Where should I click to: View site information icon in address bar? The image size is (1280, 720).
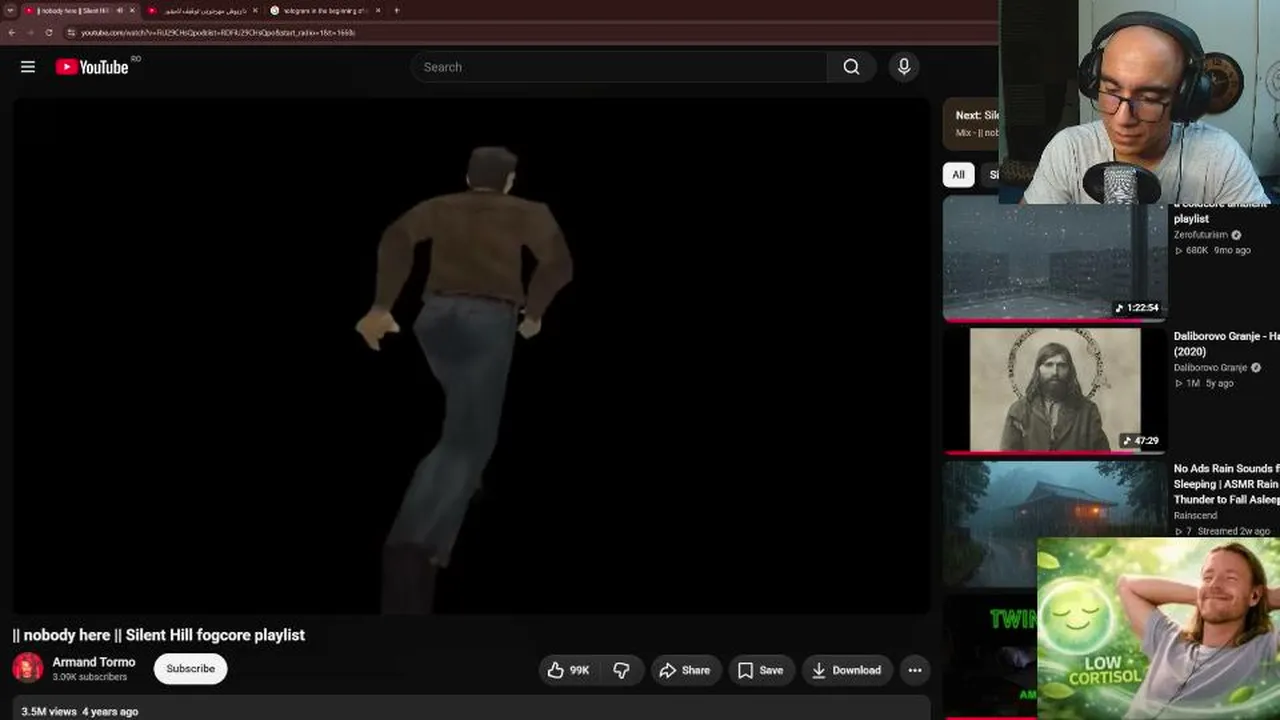click(x=71, y=32)
